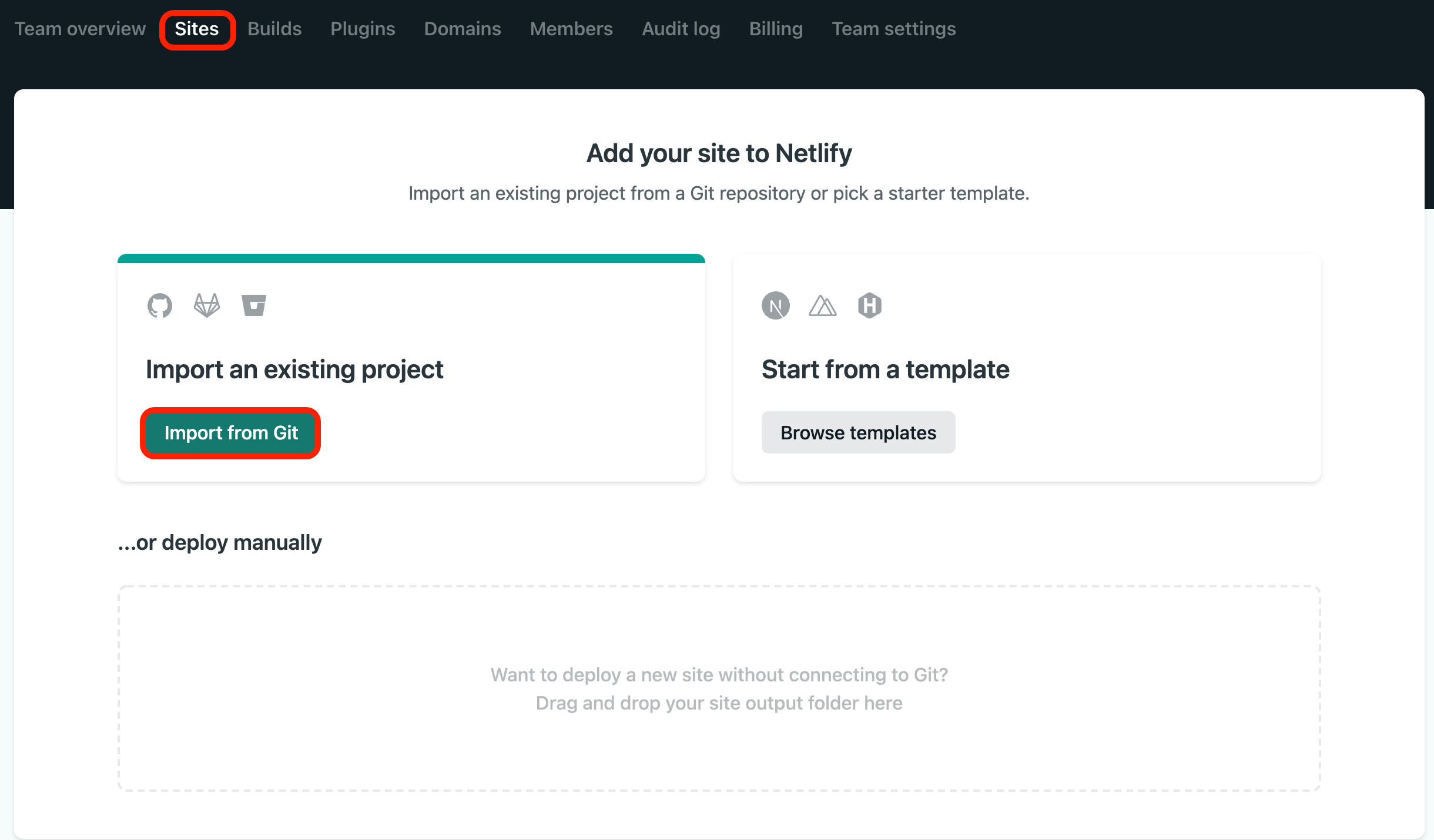Click the GitLab fox icon
This screenshot has width=1434, height=840.
[x=207, y=305]
